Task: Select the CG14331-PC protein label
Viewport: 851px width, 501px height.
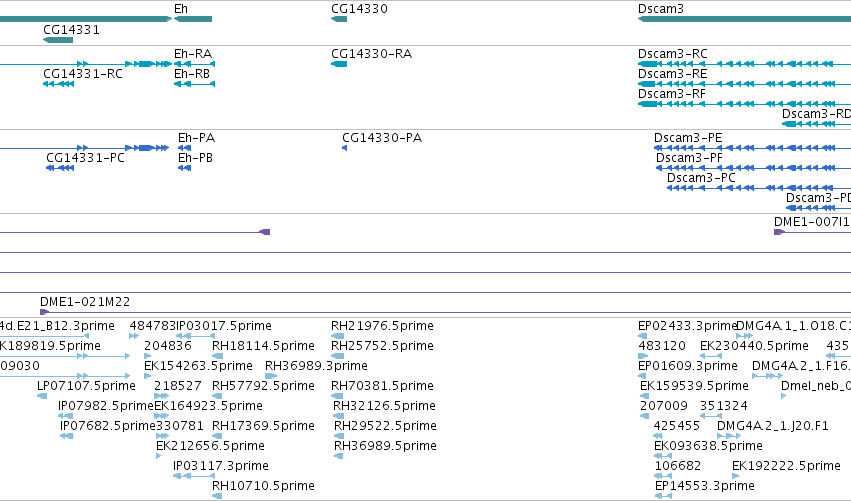Action: click(85, 158)
